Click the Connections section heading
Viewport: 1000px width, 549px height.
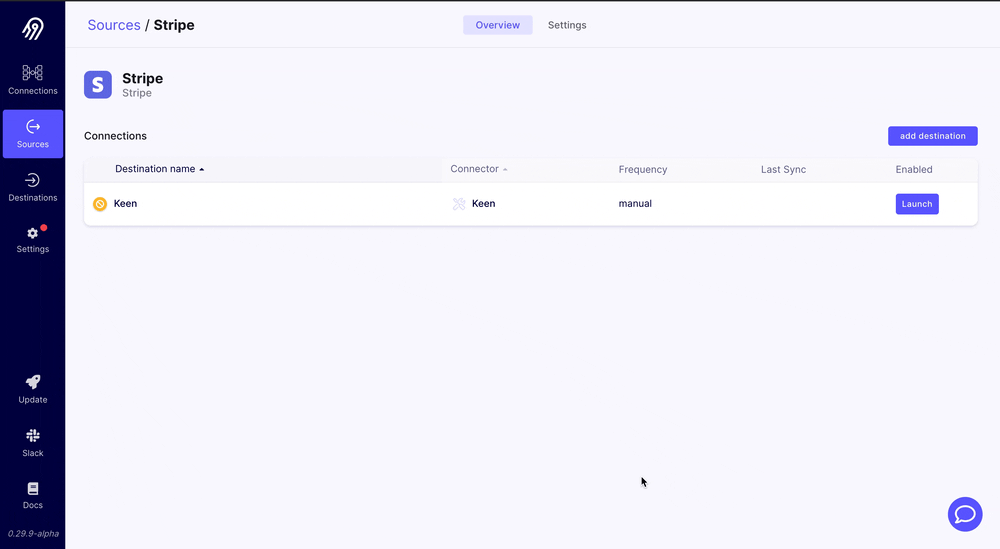point(115,136)
